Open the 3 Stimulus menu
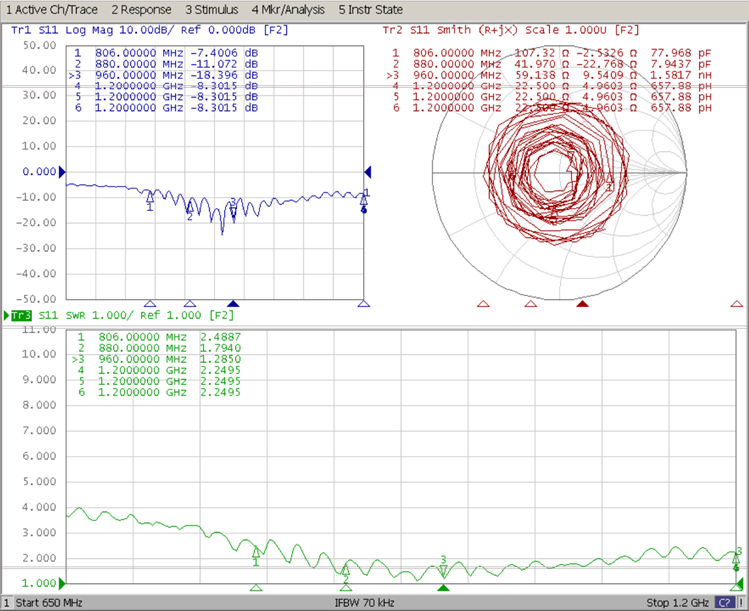Screen dimensions: 749x611 pos(213,9)
